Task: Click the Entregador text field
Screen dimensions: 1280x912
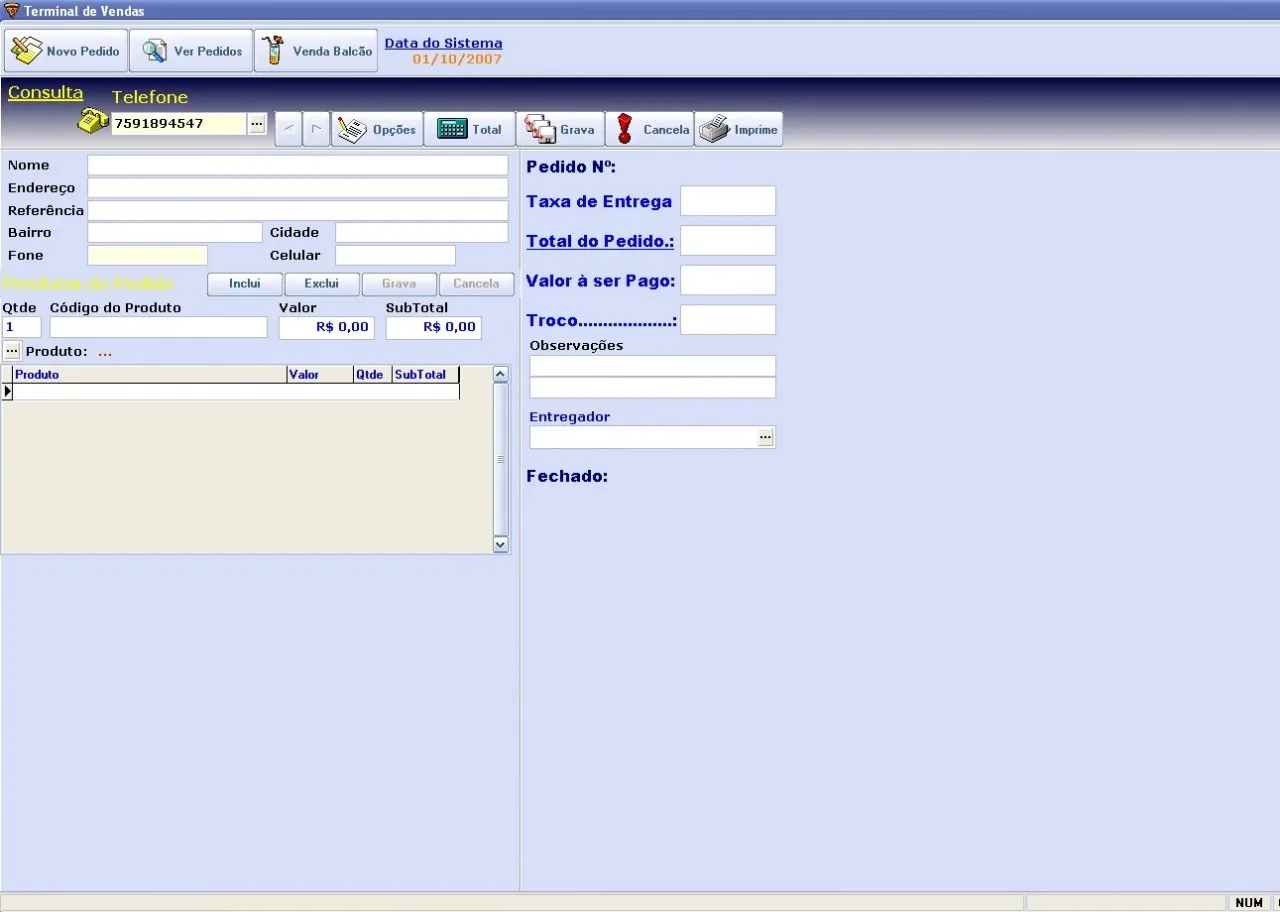Action: [x=643, y=437]
